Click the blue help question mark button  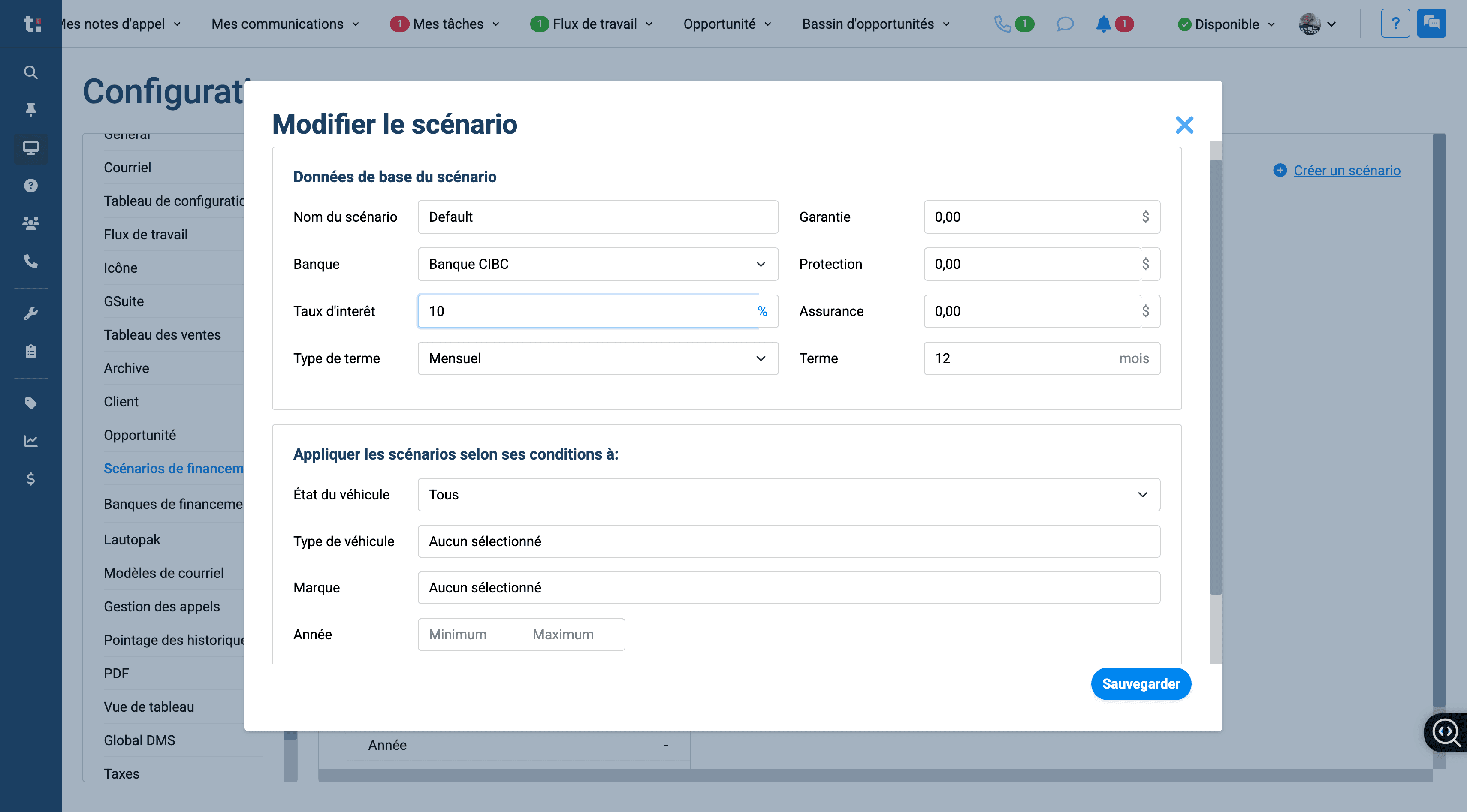[x=1395, y=23]
